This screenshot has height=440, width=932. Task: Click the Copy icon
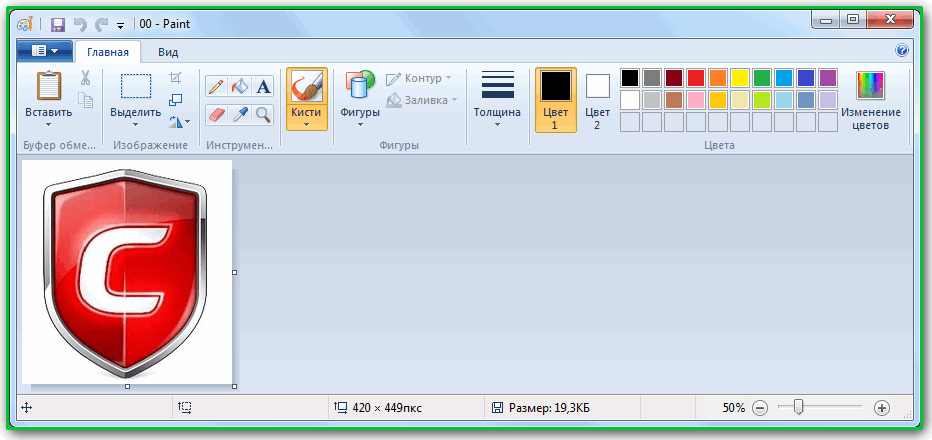click(86, 100)
